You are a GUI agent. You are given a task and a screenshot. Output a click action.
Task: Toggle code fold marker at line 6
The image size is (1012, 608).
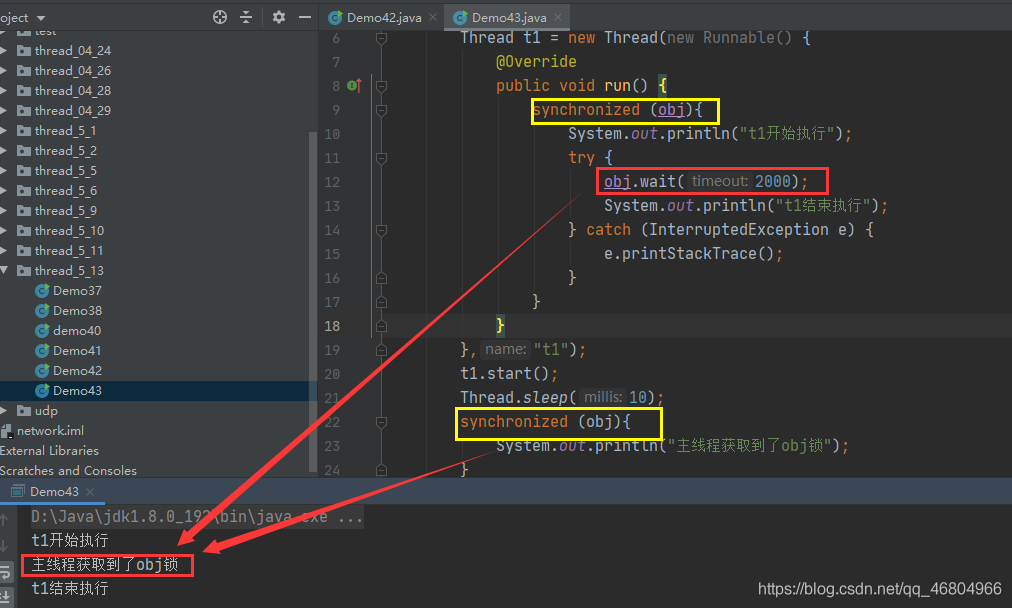[381, 39]
